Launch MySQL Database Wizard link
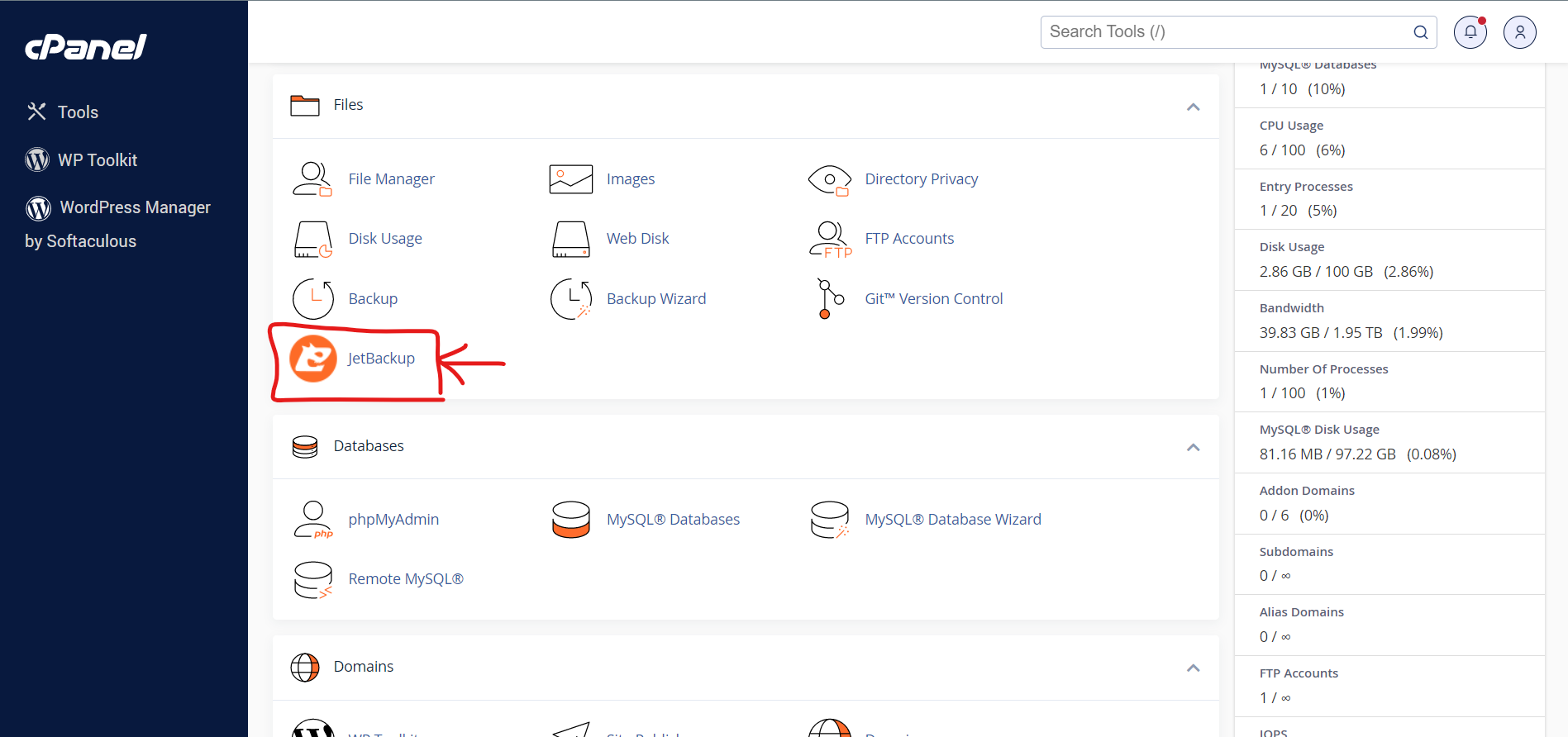The image size is (1568, 737). [953, 520]
